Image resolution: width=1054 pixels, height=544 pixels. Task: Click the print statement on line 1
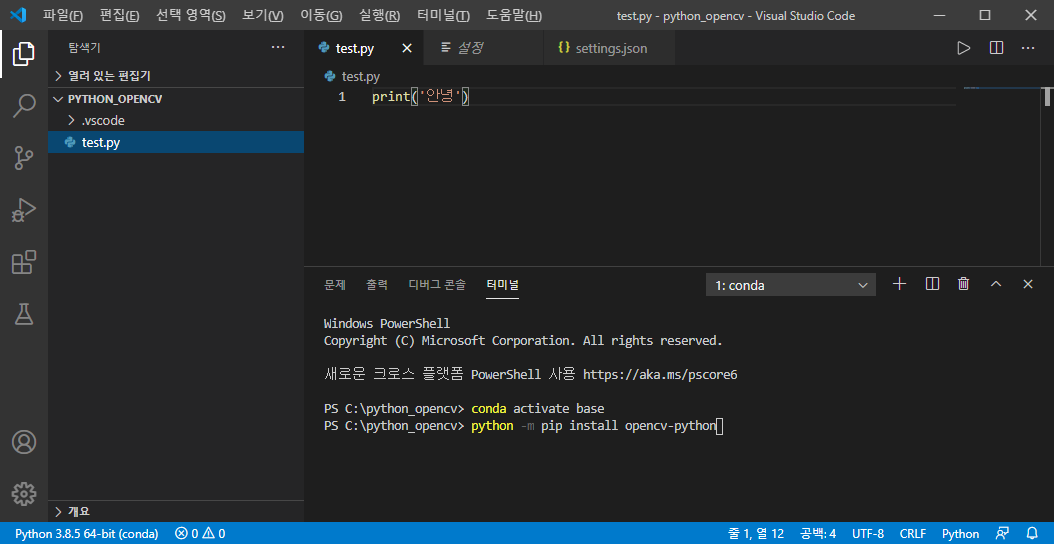point(420,97)
